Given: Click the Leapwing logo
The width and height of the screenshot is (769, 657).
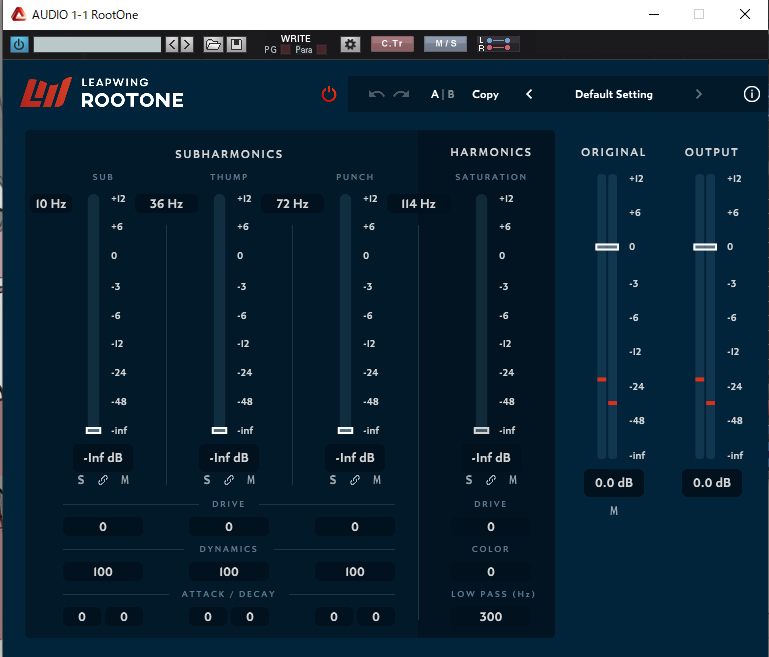Looking at the screenshot, I should [x=46, y=93].
